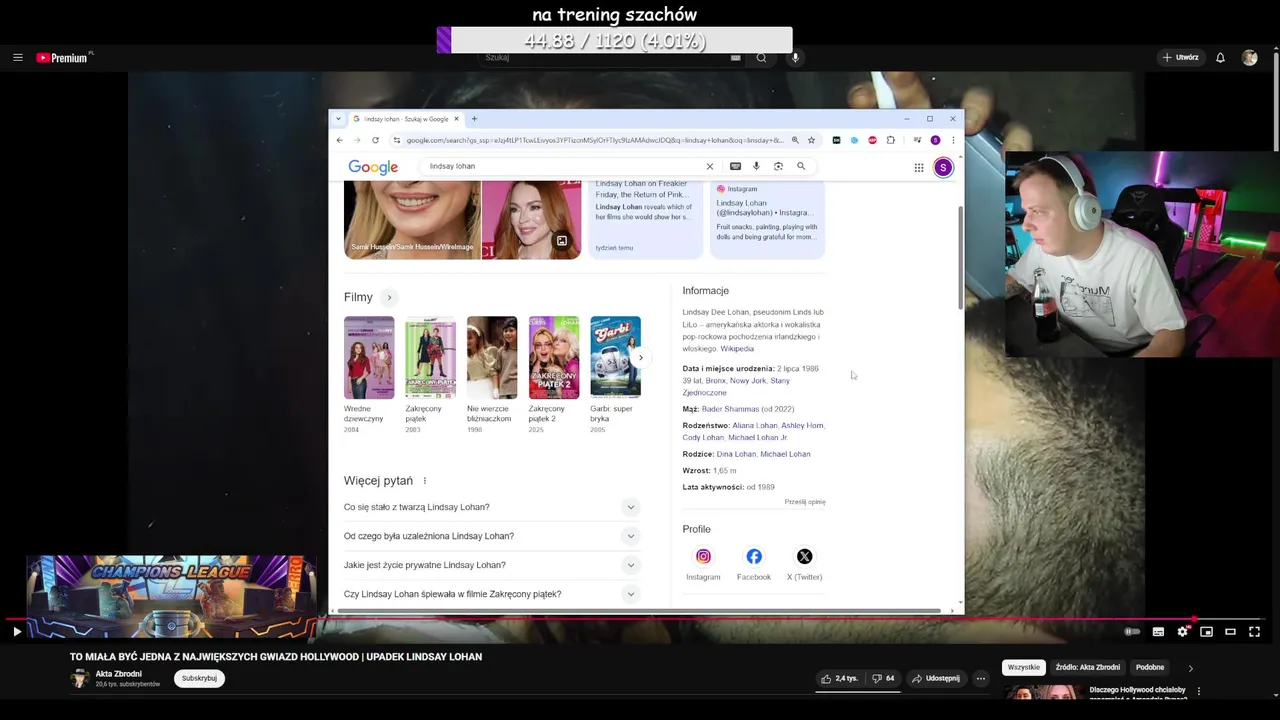Select the Źródło: Akta Zbrodni chip
The height and width of the screenshot is (720, 1280).
pyautogui.click(x=1087, y=667)
